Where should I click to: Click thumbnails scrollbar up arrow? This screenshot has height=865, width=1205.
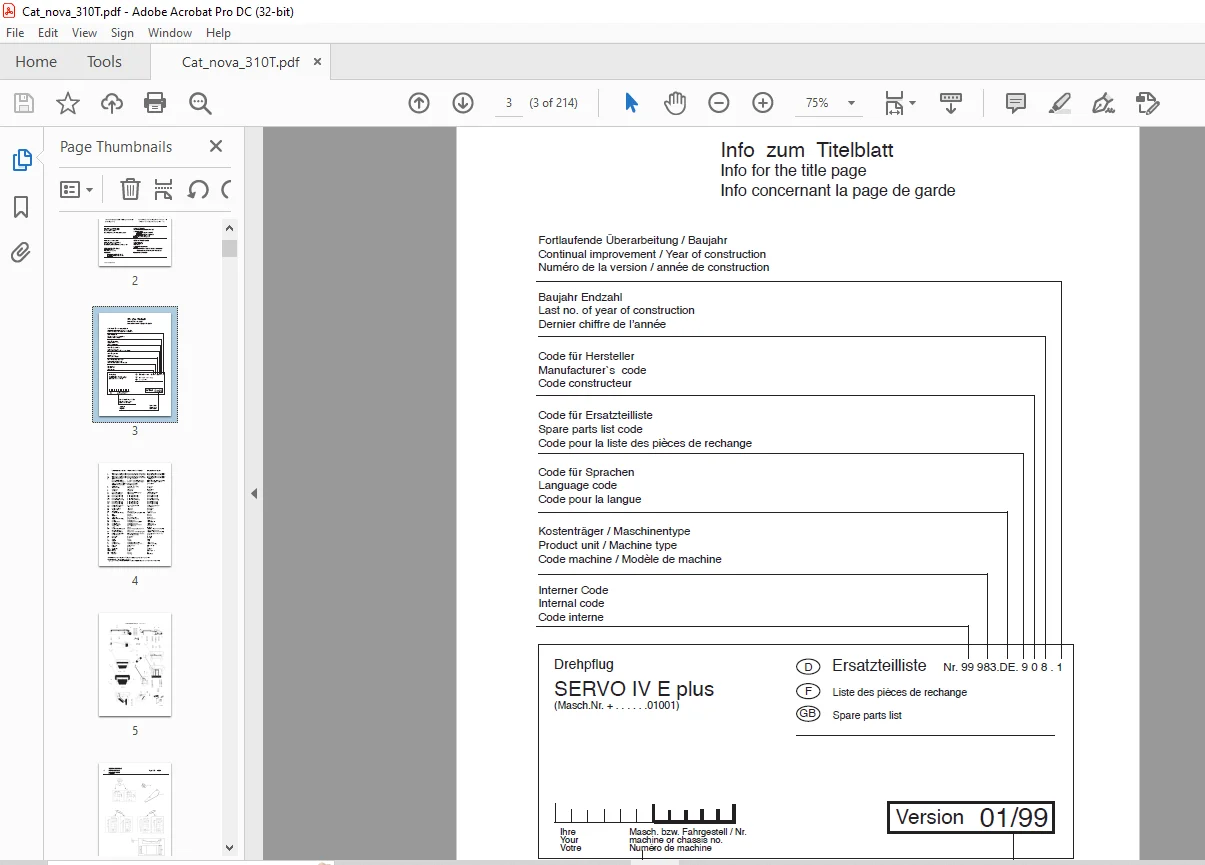point(230,228)
